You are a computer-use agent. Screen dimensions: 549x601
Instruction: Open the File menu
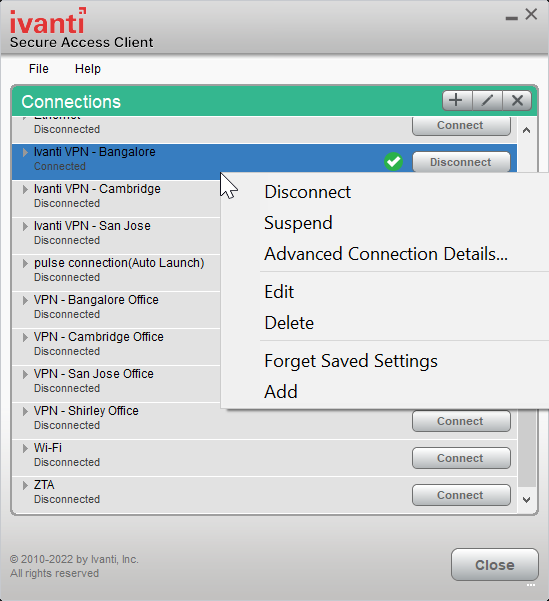point(39,69)
